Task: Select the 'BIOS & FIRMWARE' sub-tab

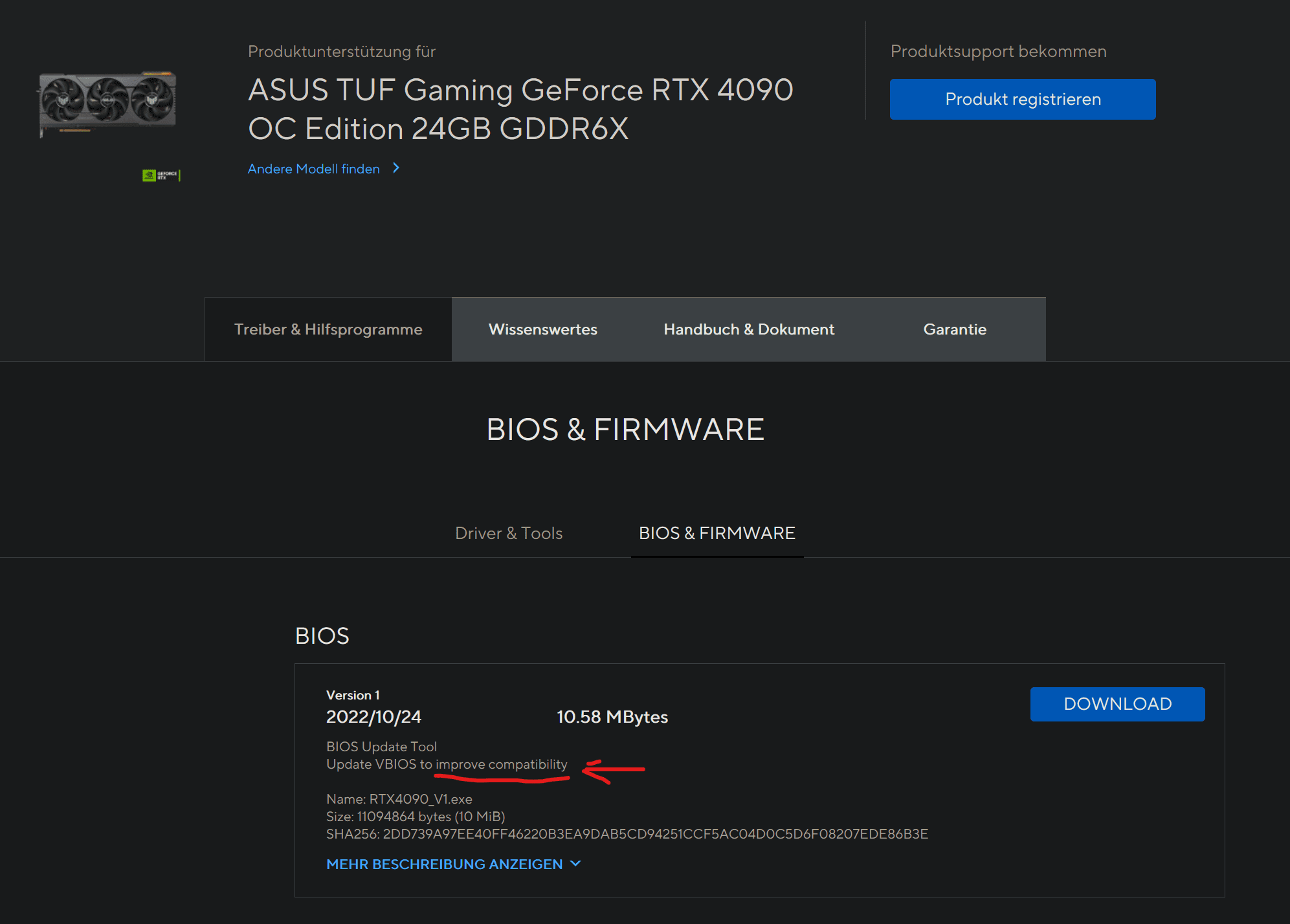Action: (717, 533)
